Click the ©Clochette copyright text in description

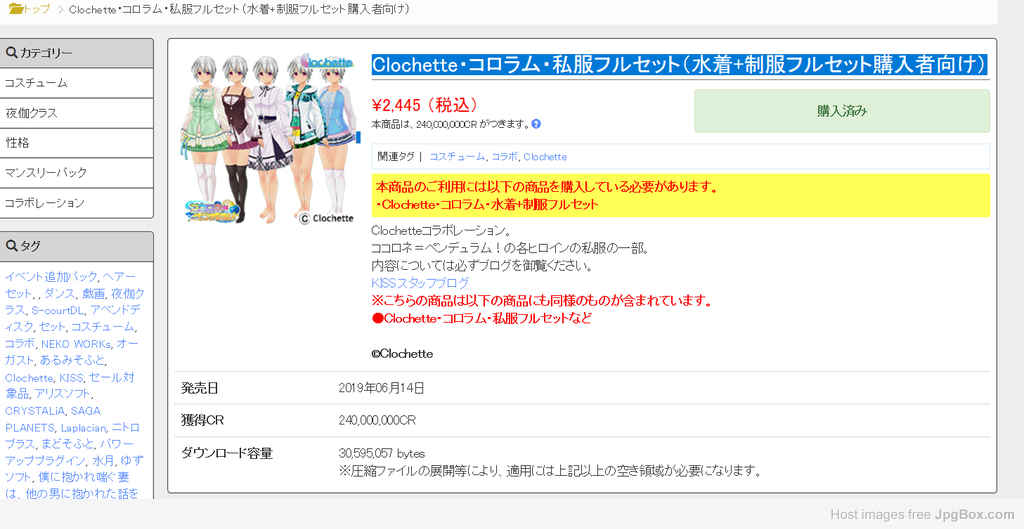402,354
